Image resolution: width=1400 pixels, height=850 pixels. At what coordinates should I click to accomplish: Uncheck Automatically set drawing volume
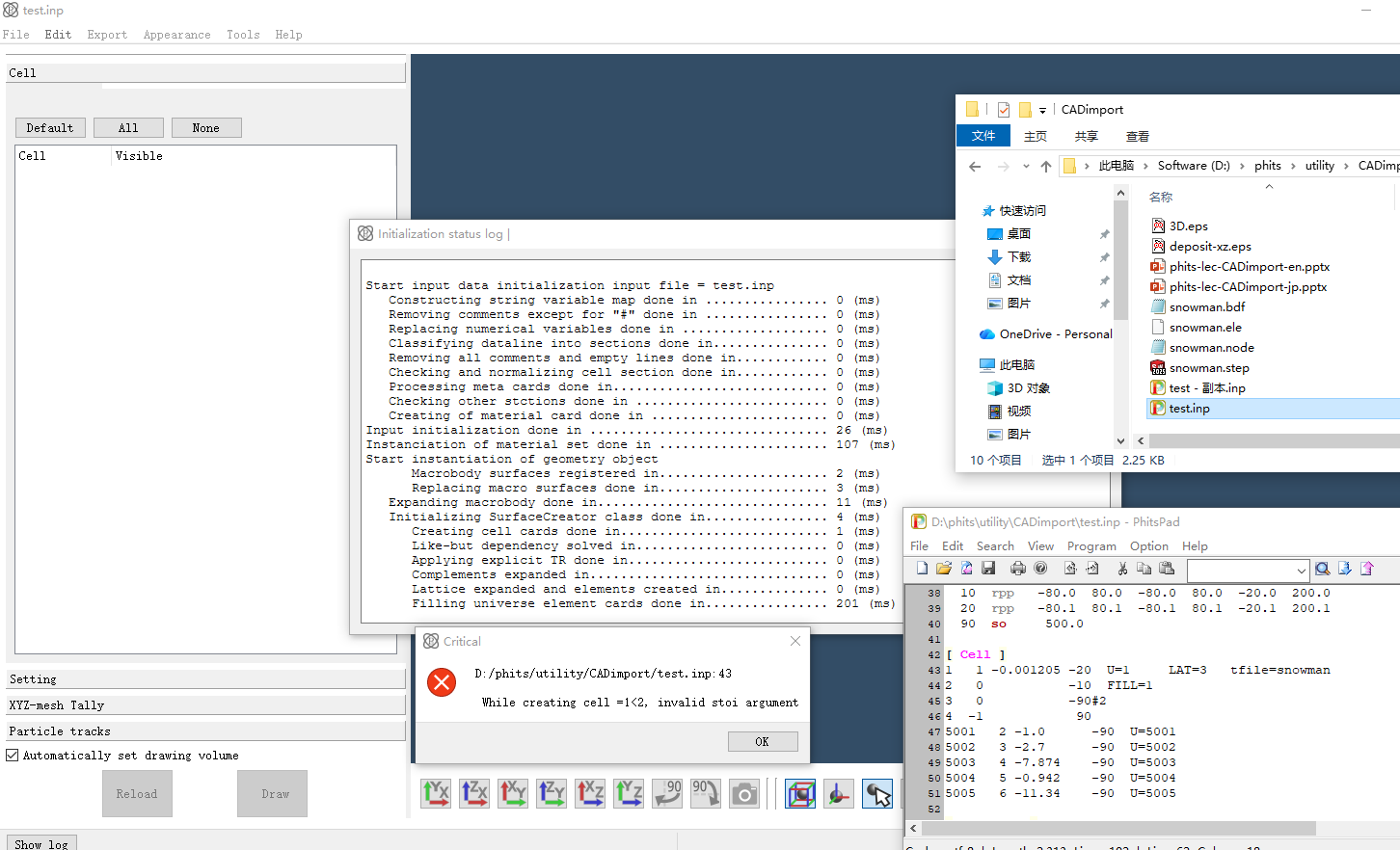[13, 756]
